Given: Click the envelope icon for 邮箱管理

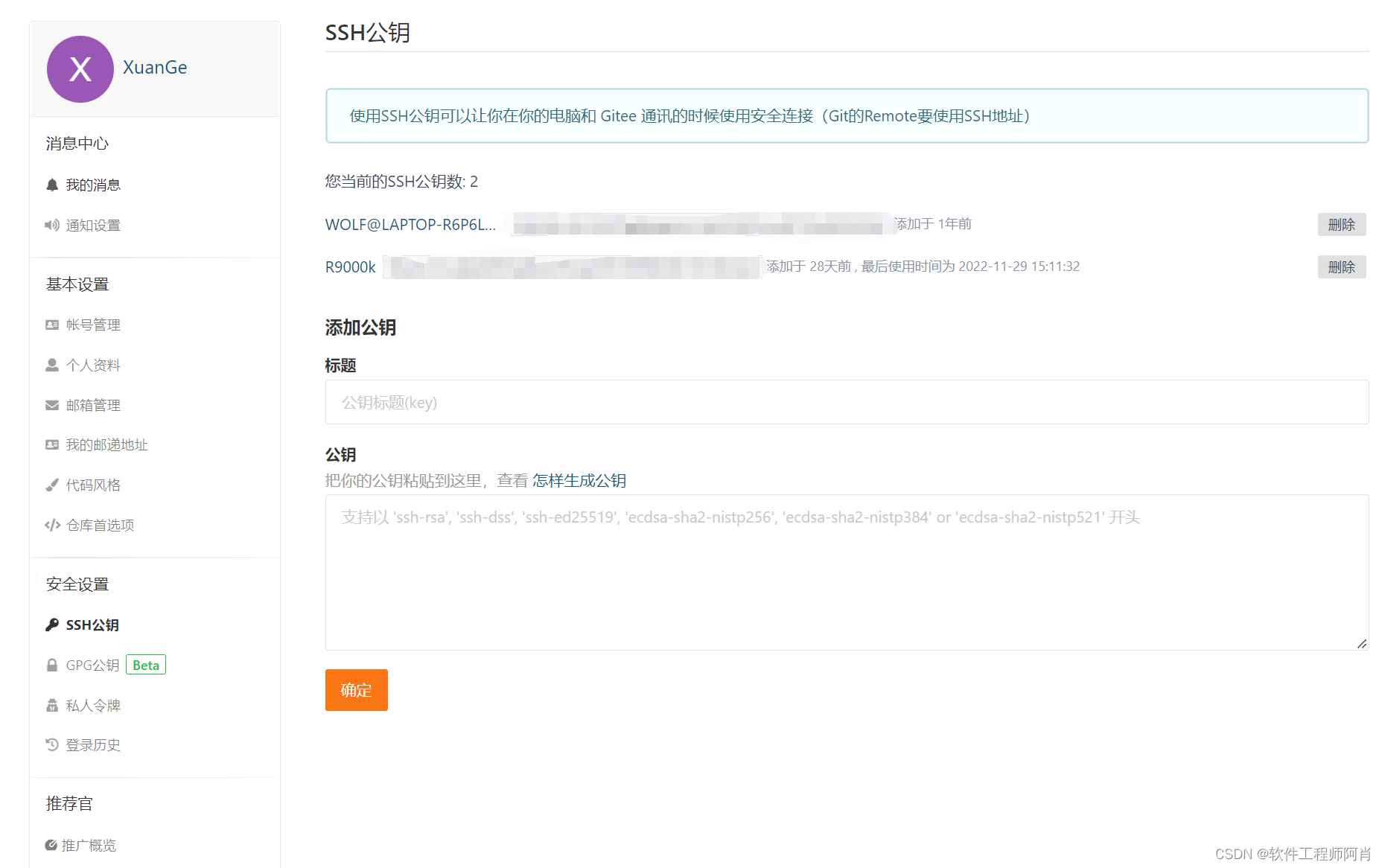Looking at the screenshot, I should pyautogui.click(x=51, y=405).
